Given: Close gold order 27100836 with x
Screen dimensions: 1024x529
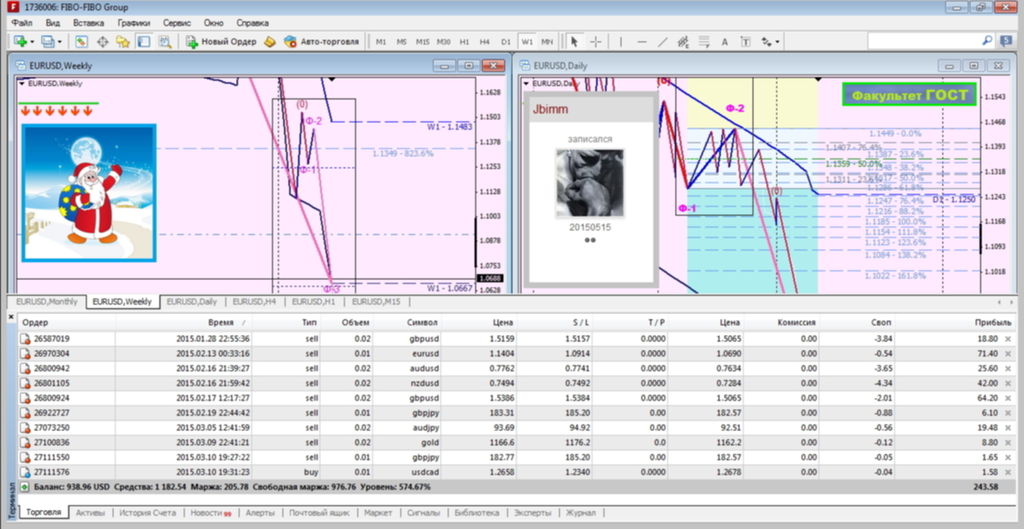Looking at the screenshot, I should pyautogui.click(x=1008, y=442).
